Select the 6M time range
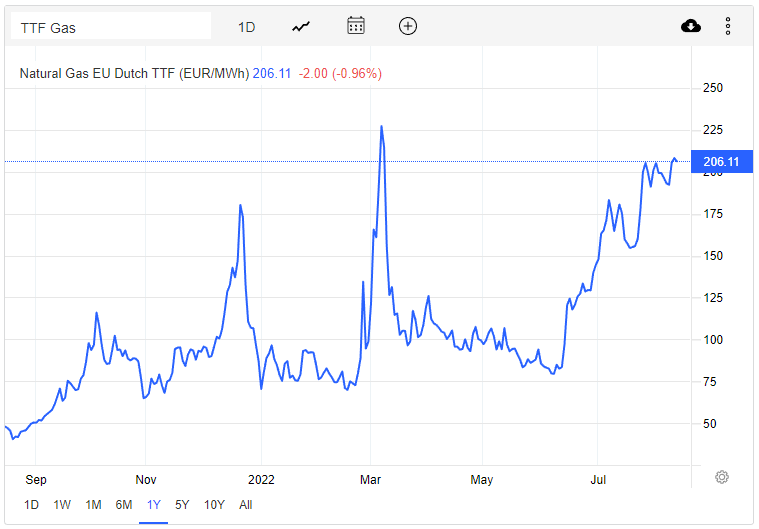 pyautogui.click(x=124, y=505)
